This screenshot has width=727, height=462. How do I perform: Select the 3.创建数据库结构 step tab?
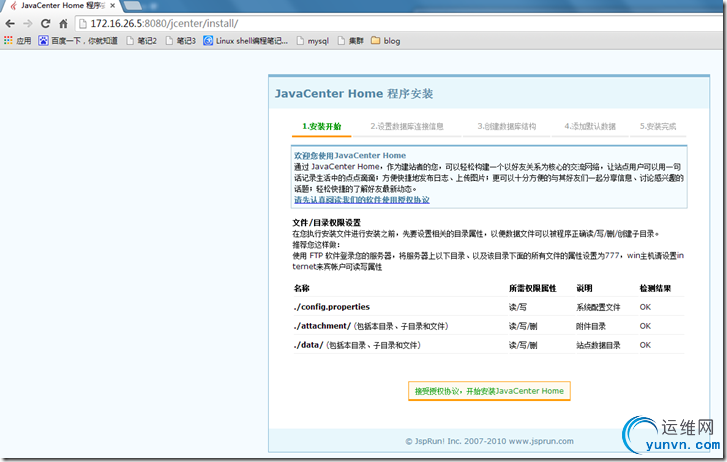pos(507,127)
